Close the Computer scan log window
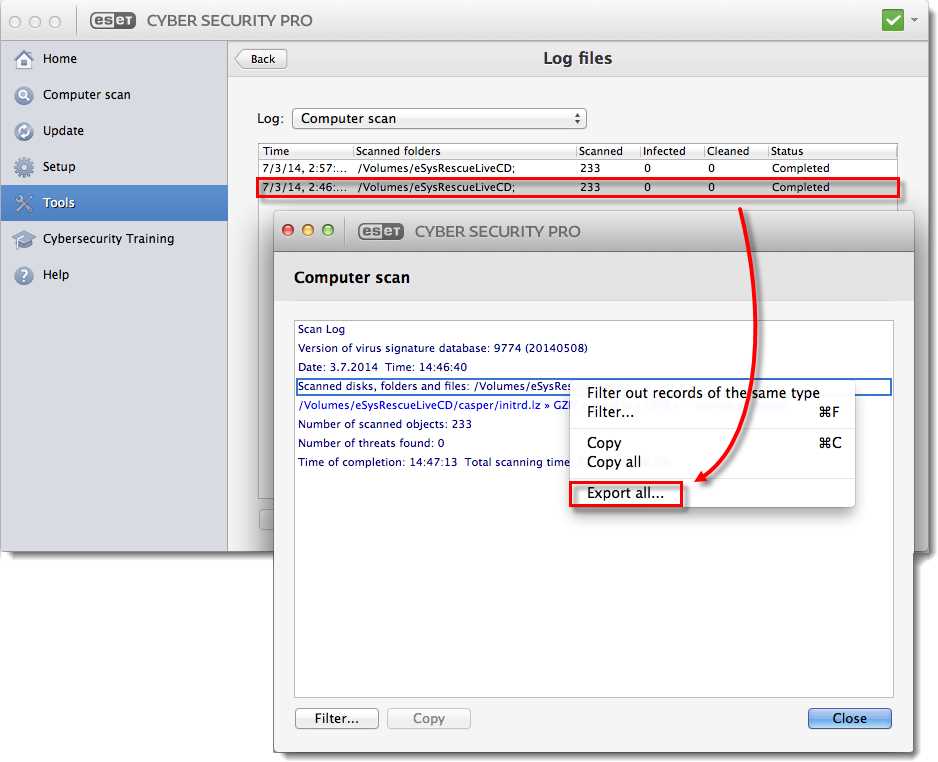938x762 pixels. click(849, 718)
